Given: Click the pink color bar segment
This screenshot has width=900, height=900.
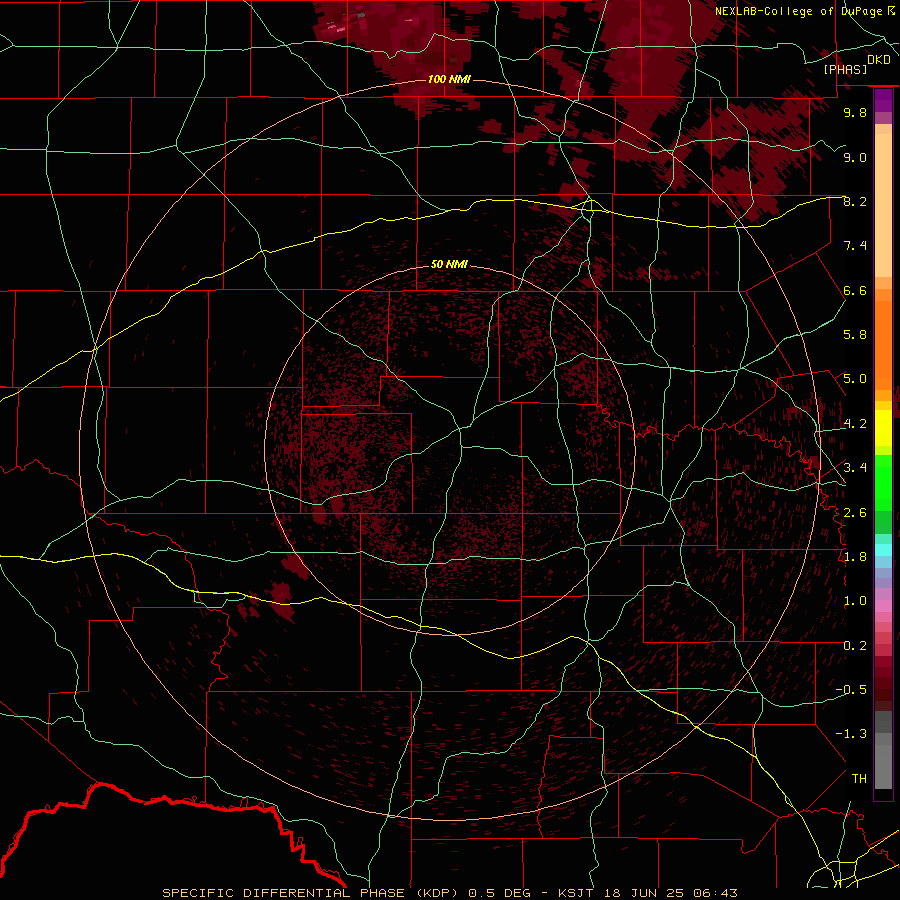Looking at the screenshot, I should [x=883, y=606].
